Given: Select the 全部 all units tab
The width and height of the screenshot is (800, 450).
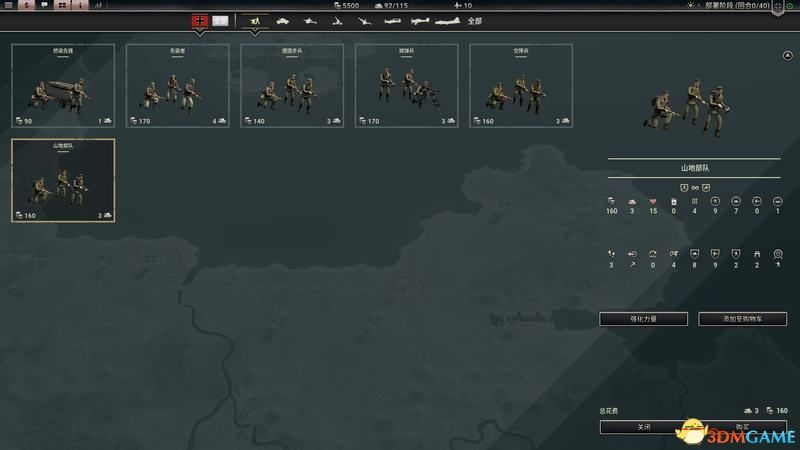Looking at the screenshot, I should [x=475, y=21].
